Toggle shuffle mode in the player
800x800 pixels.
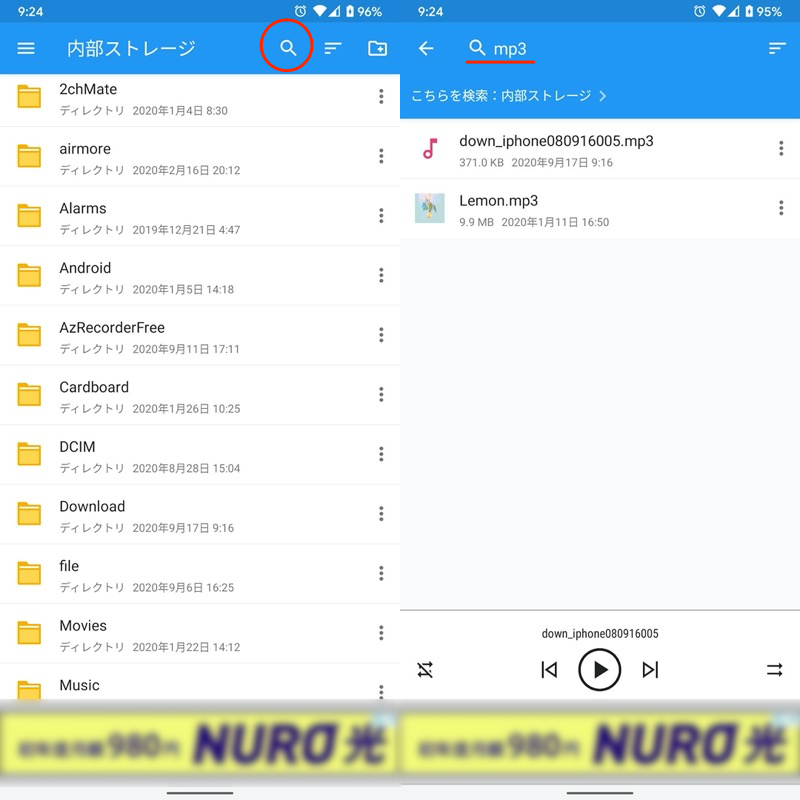(425, 670)
